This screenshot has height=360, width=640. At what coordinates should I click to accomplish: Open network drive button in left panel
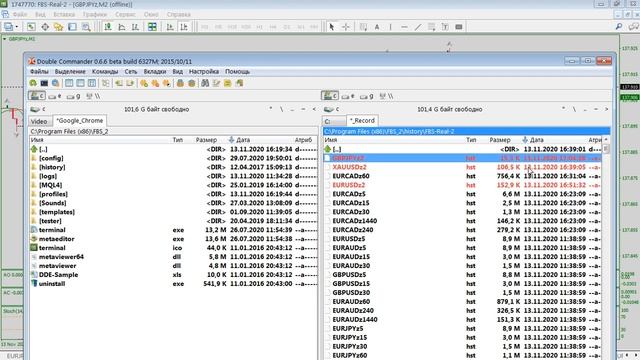[93, 96]
